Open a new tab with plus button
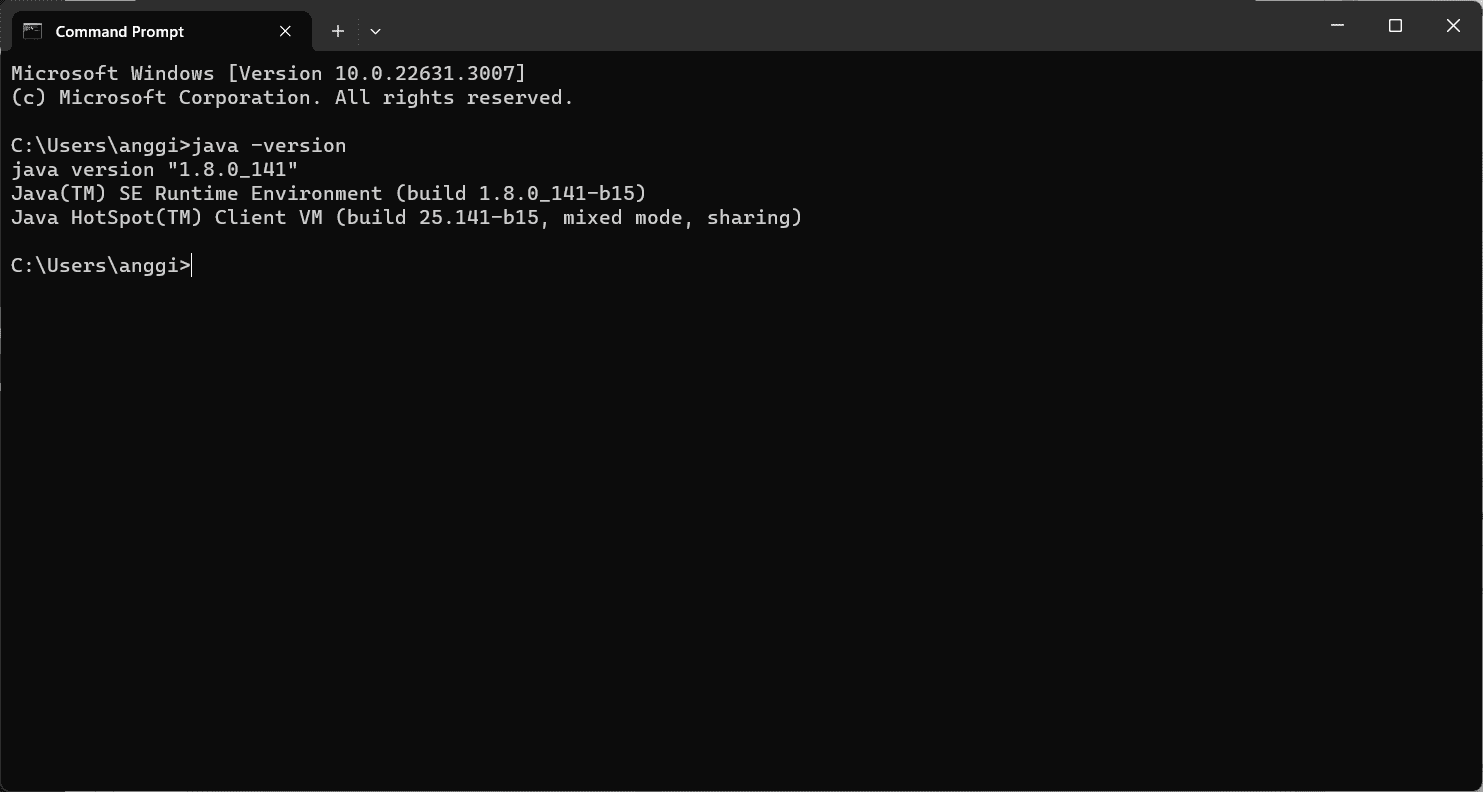This screenshot has width=1483, height=792. [338, 31]
